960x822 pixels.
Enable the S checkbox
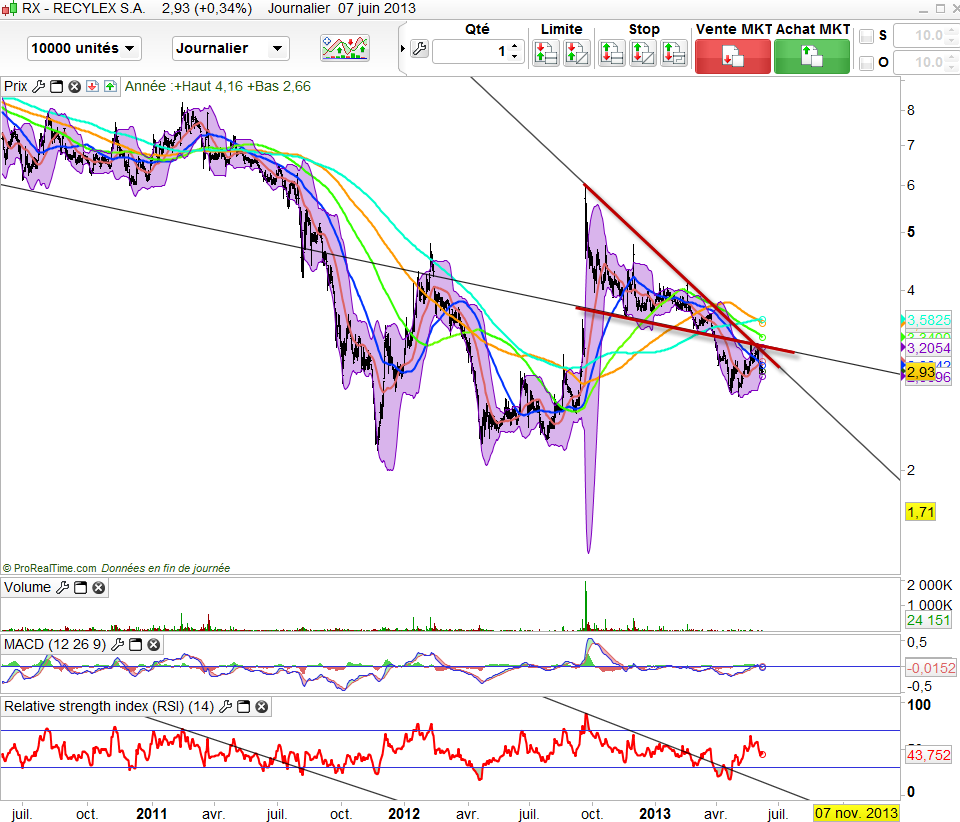tap(866, 36)
